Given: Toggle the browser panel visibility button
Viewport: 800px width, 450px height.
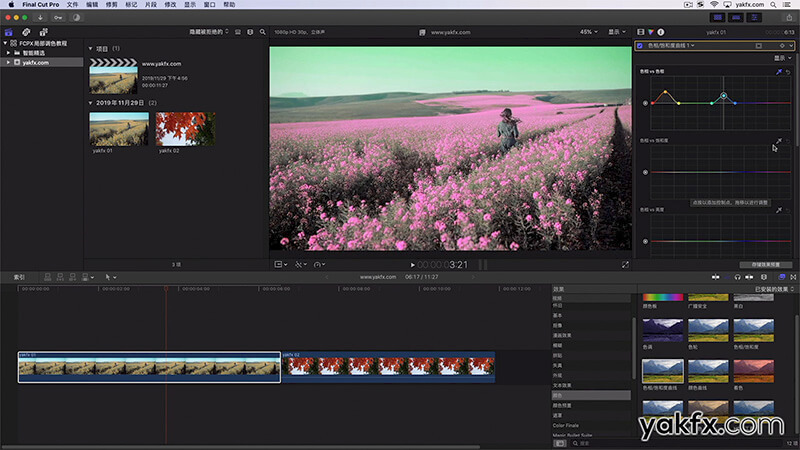Looking at the screenshot, I should [x=718, y=17].
